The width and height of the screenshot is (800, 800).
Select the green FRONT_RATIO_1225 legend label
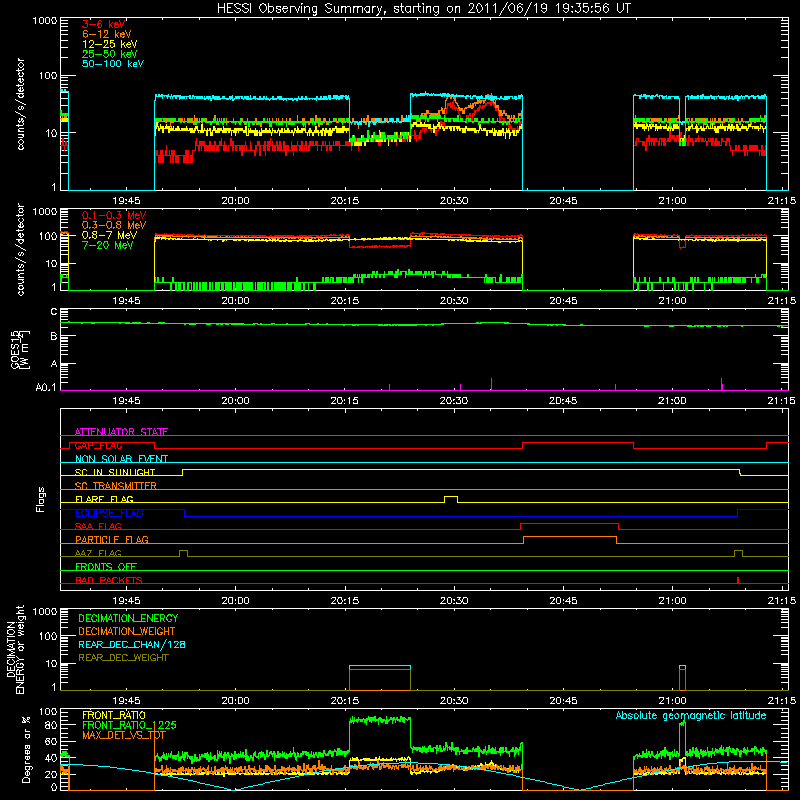point(129,725)
